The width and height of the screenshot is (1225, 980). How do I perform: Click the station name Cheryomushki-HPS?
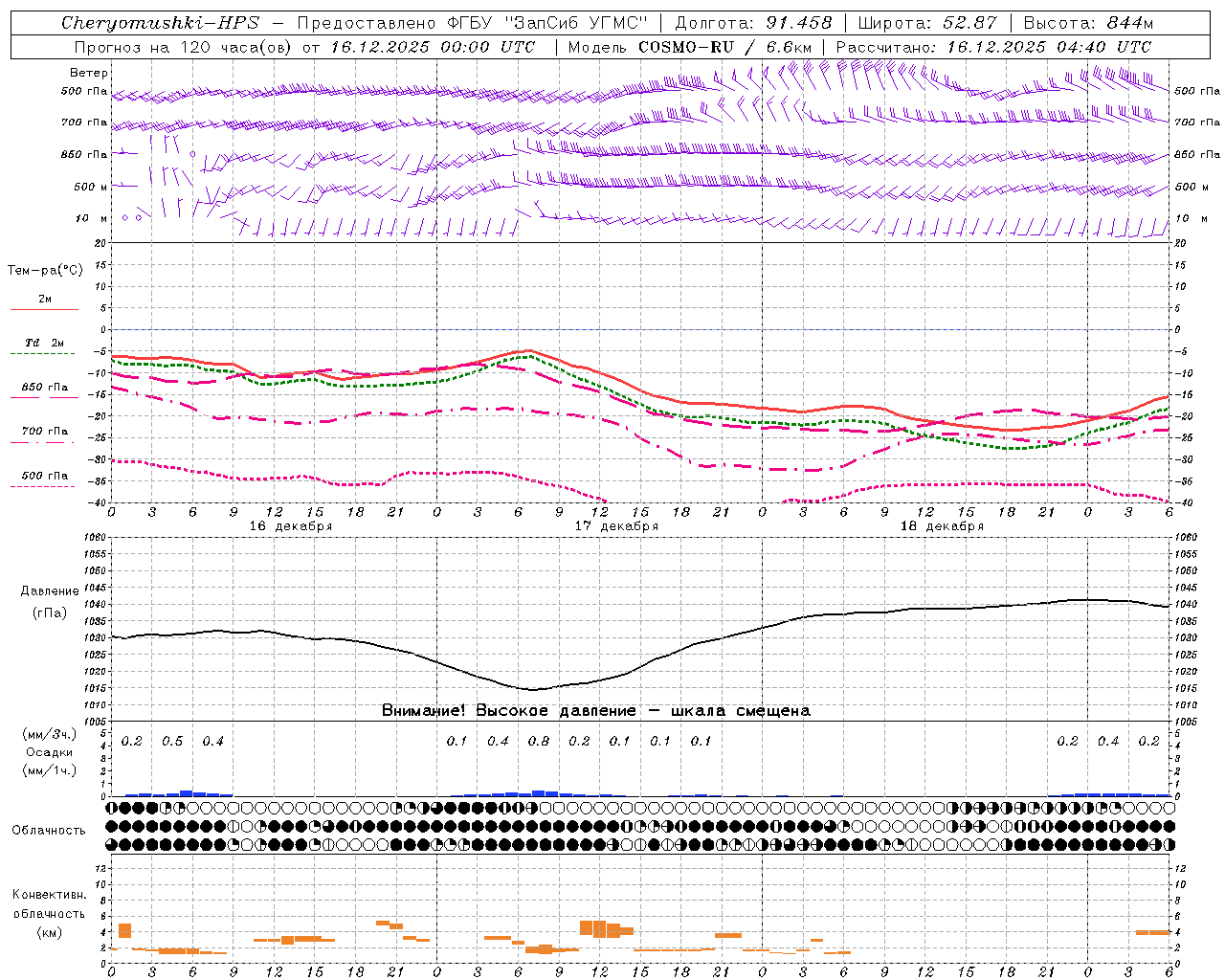161,23
